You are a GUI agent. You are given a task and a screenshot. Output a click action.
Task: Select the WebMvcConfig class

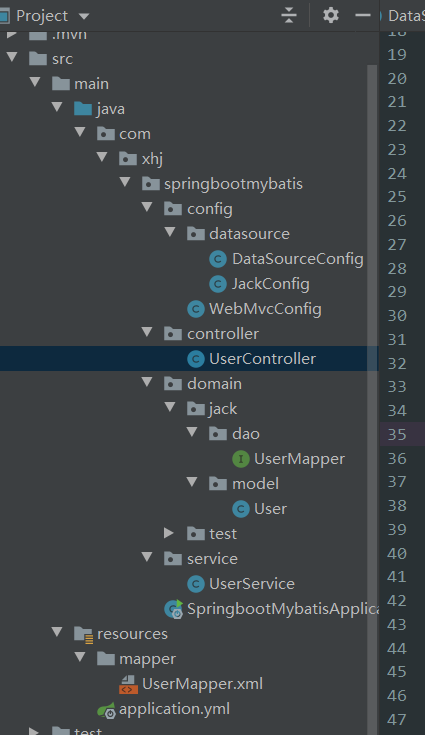pyautogui.click(x=265, y=309)
